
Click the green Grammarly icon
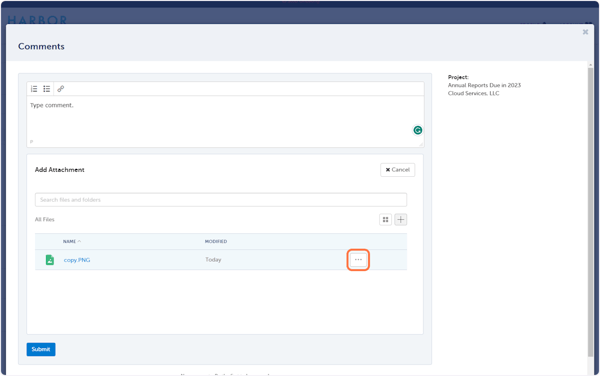[x=417, y=130]
